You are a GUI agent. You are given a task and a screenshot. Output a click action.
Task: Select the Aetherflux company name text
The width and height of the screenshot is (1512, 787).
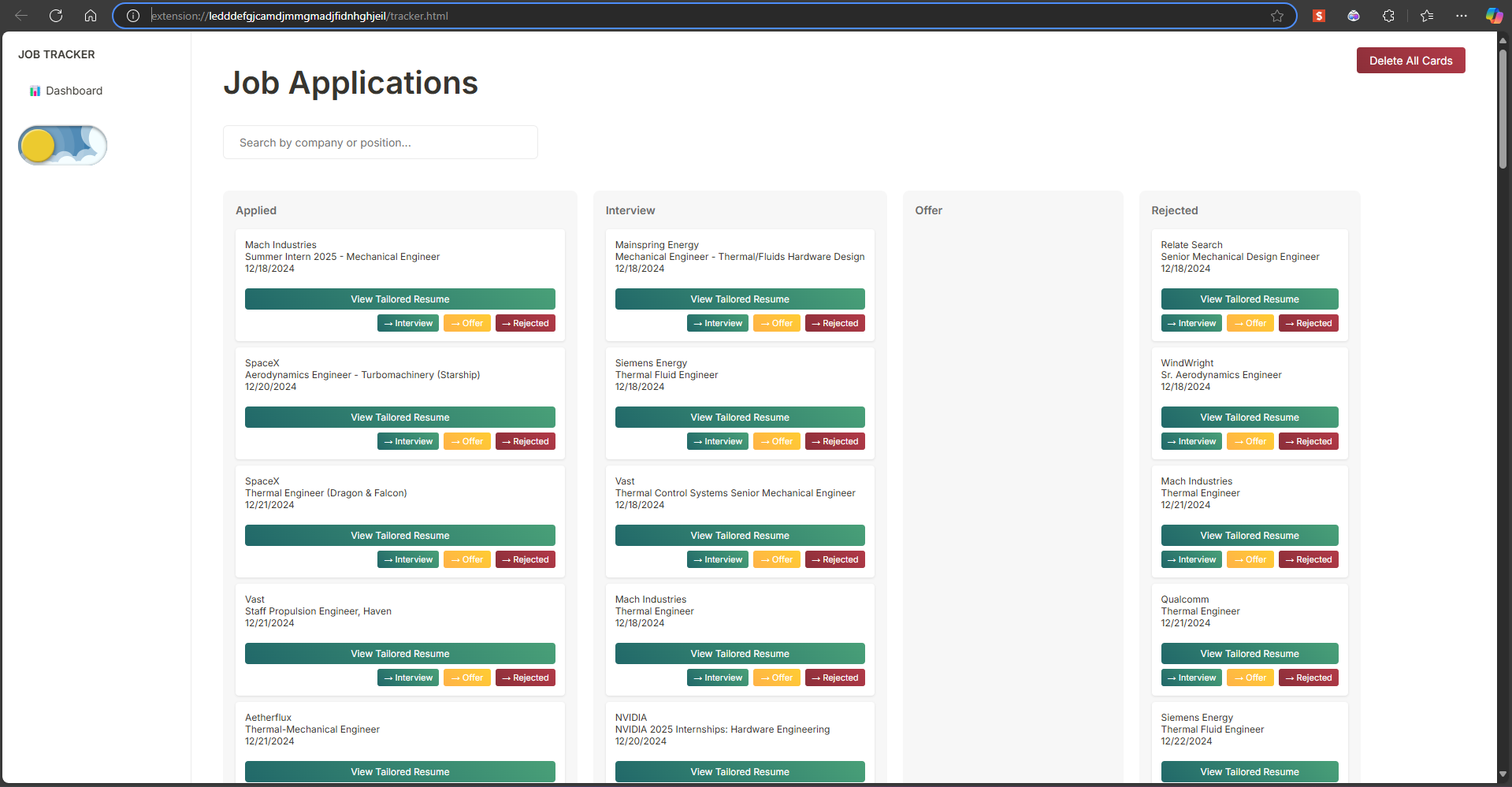(x=268, y=718)
